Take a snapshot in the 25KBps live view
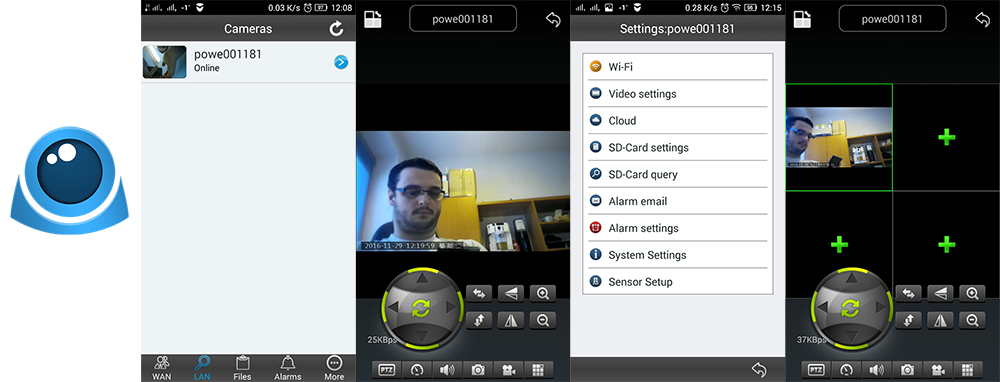This screenshot has height=382, width=1000. [x=478, y=370]
